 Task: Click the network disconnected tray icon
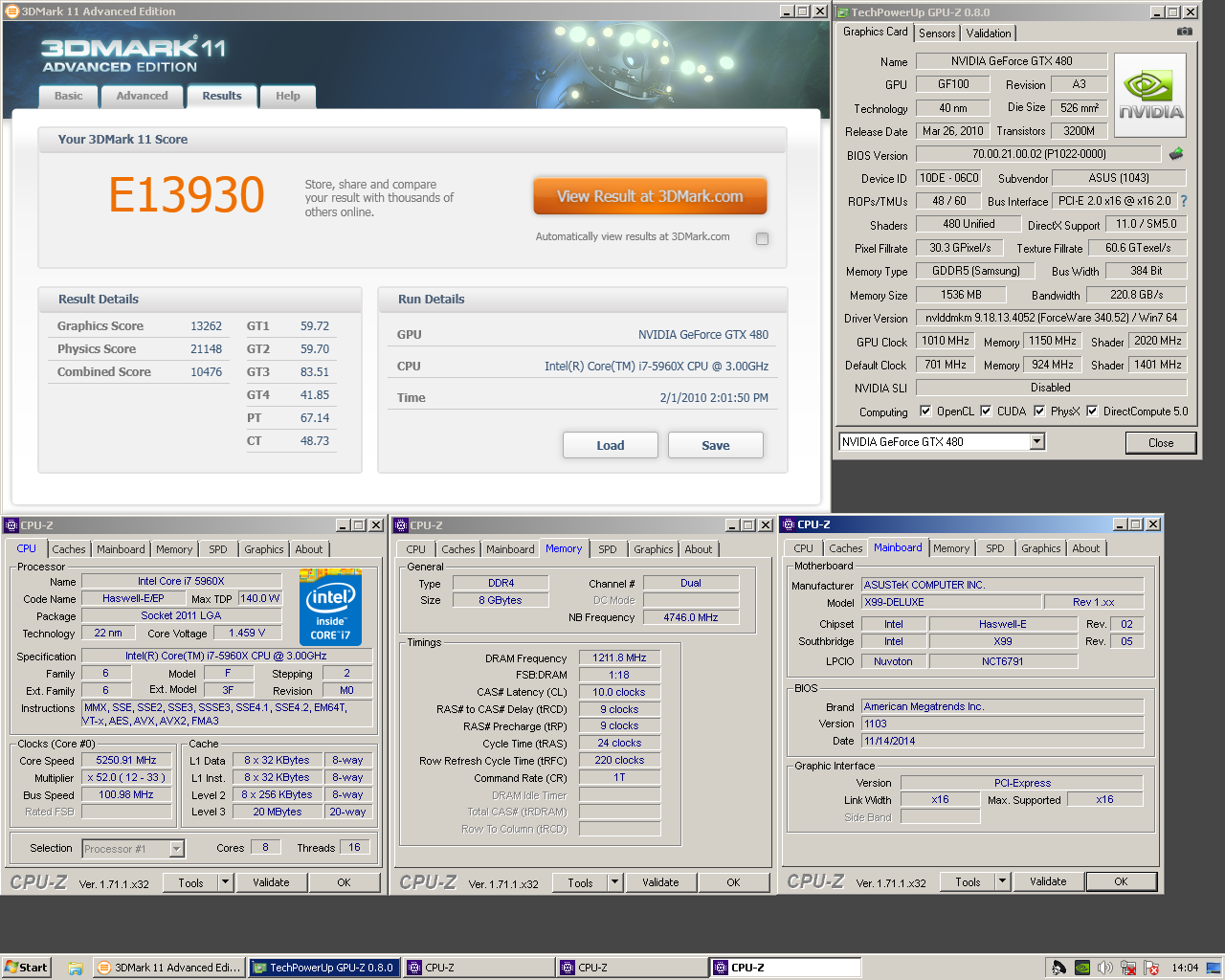click(x=1128, y=968)
